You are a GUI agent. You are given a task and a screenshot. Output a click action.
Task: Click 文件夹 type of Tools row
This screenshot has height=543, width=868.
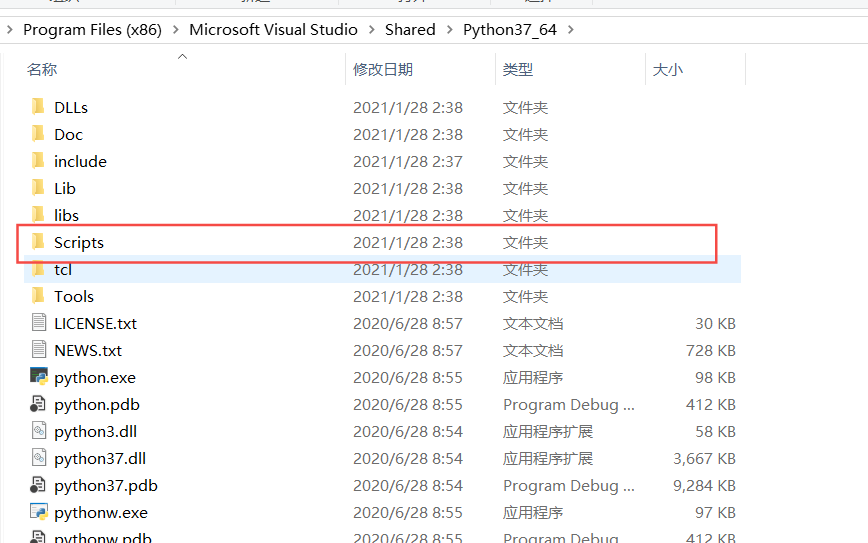[525, 297]
